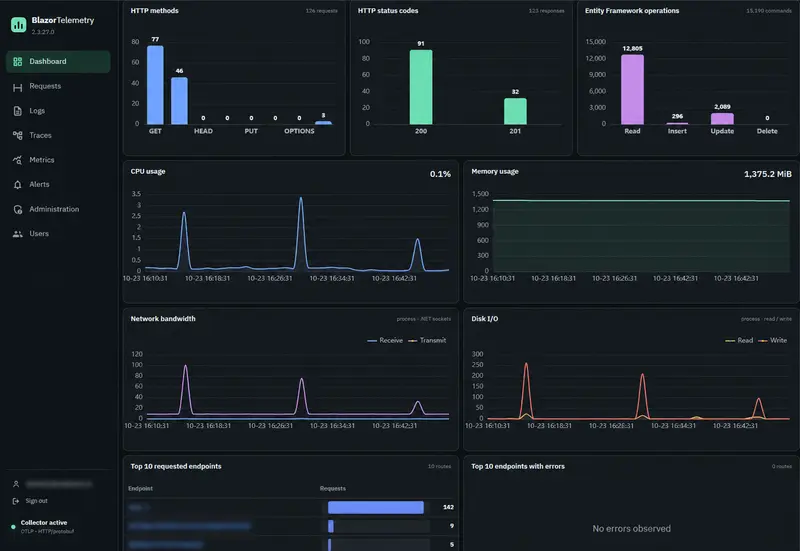
Task: Toggle the Write series in Disk I/O legend
Action: click(772, 340)
